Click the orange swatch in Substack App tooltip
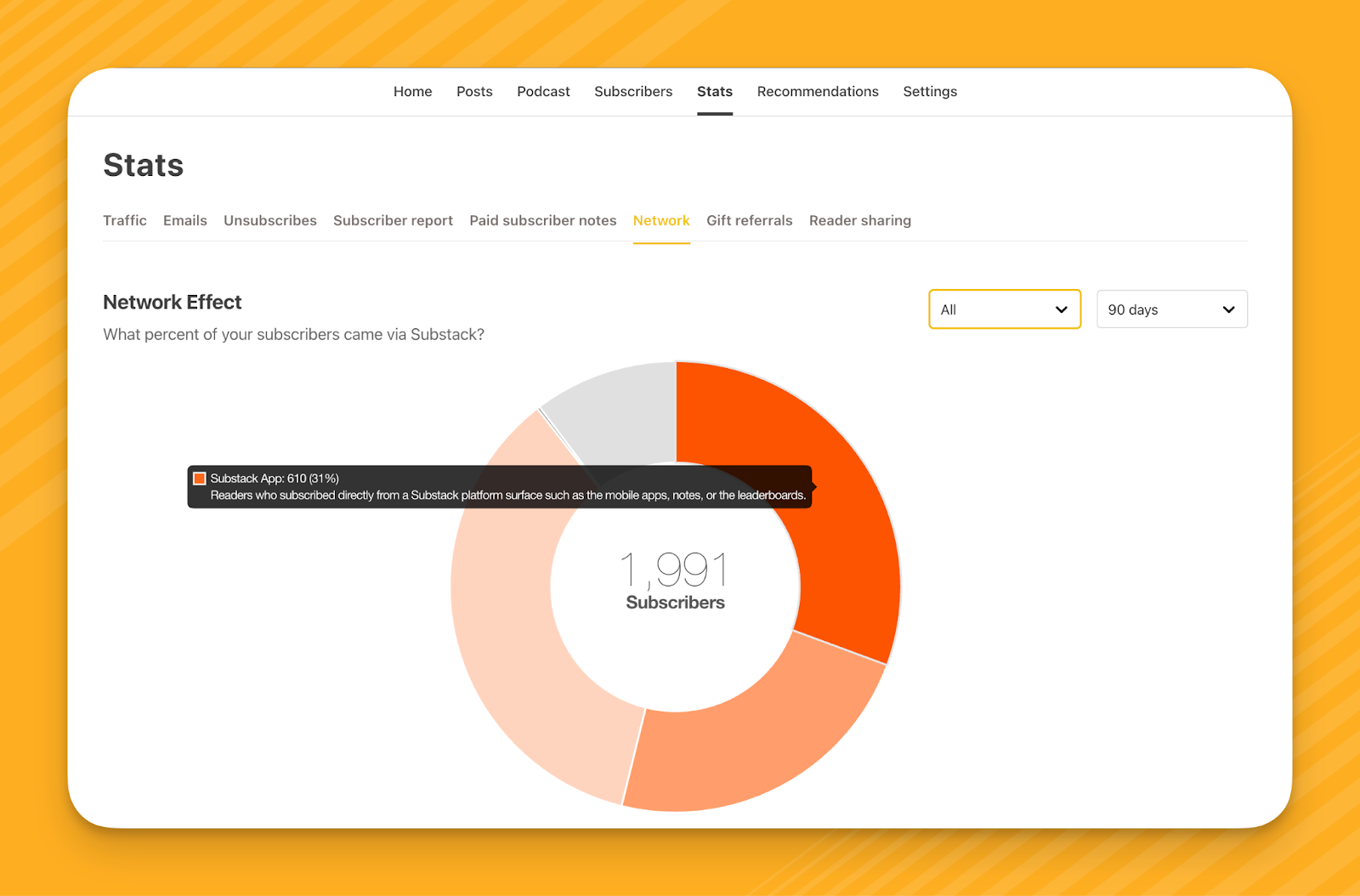 (x=200, y=479)
